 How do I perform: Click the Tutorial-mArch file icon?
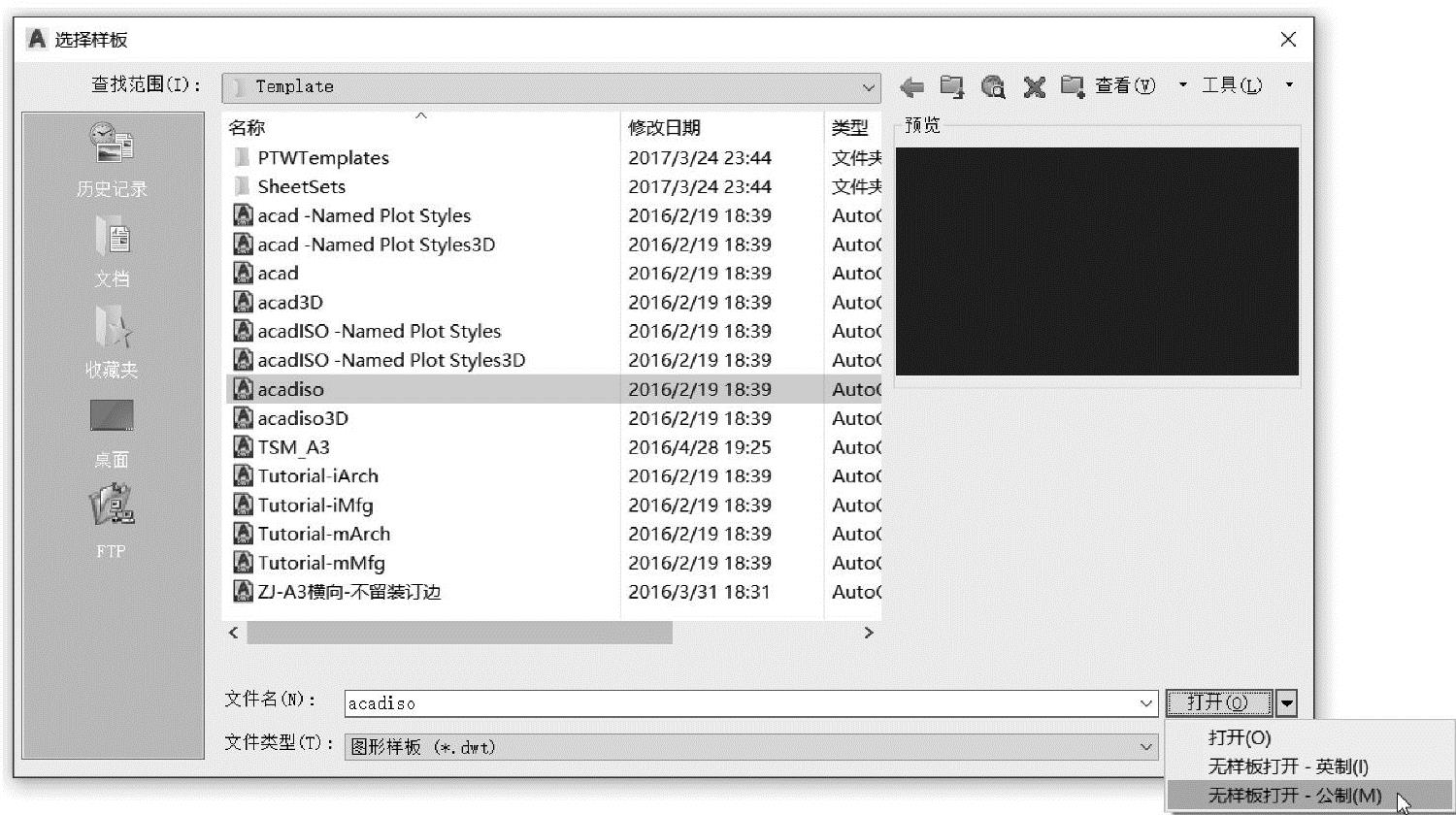pos(244,534)
